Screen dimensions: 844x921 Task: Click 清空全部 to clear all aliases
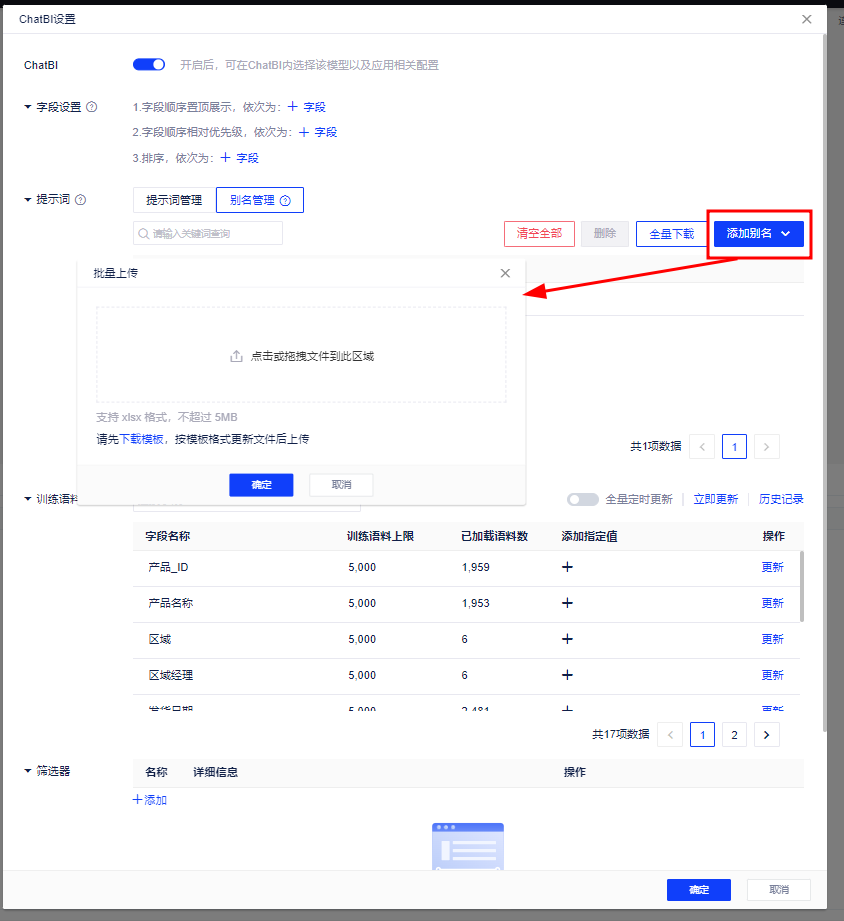click(x=539, y=233)
